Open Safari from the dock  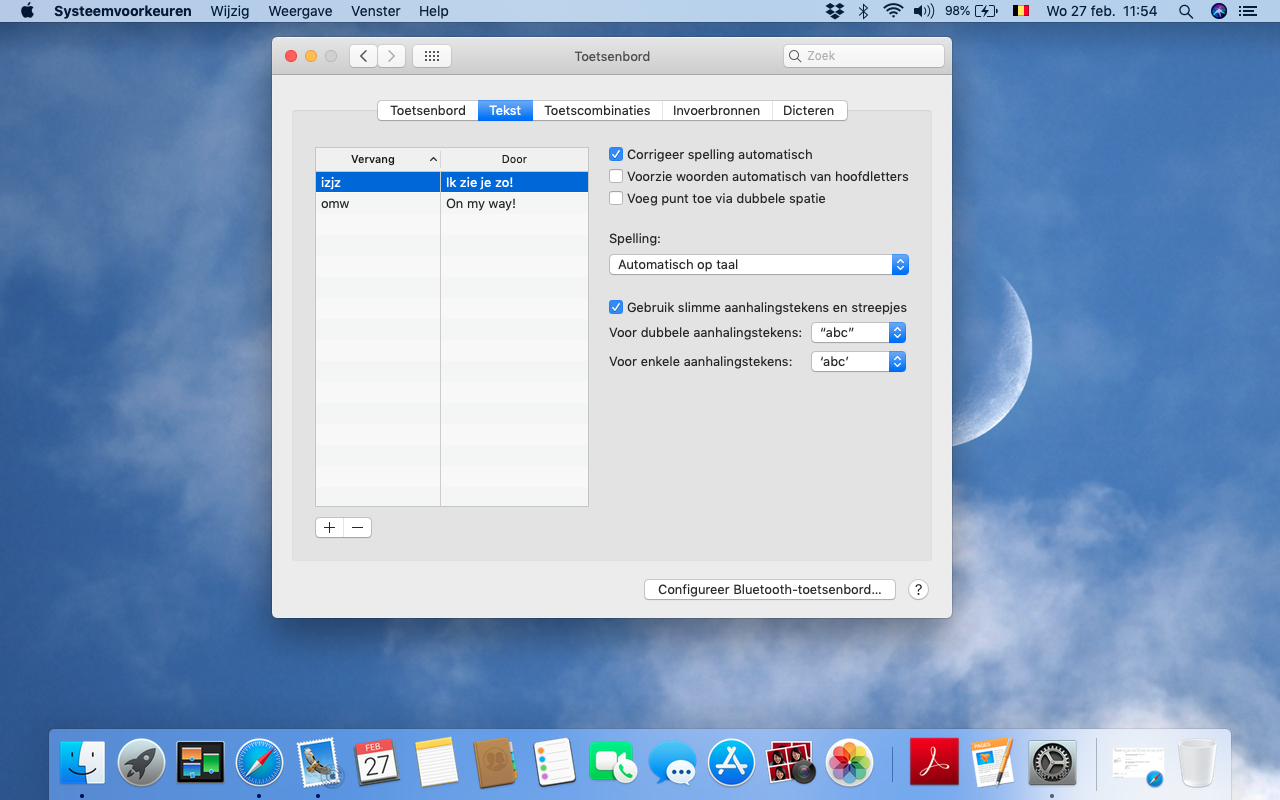[259, 764]
